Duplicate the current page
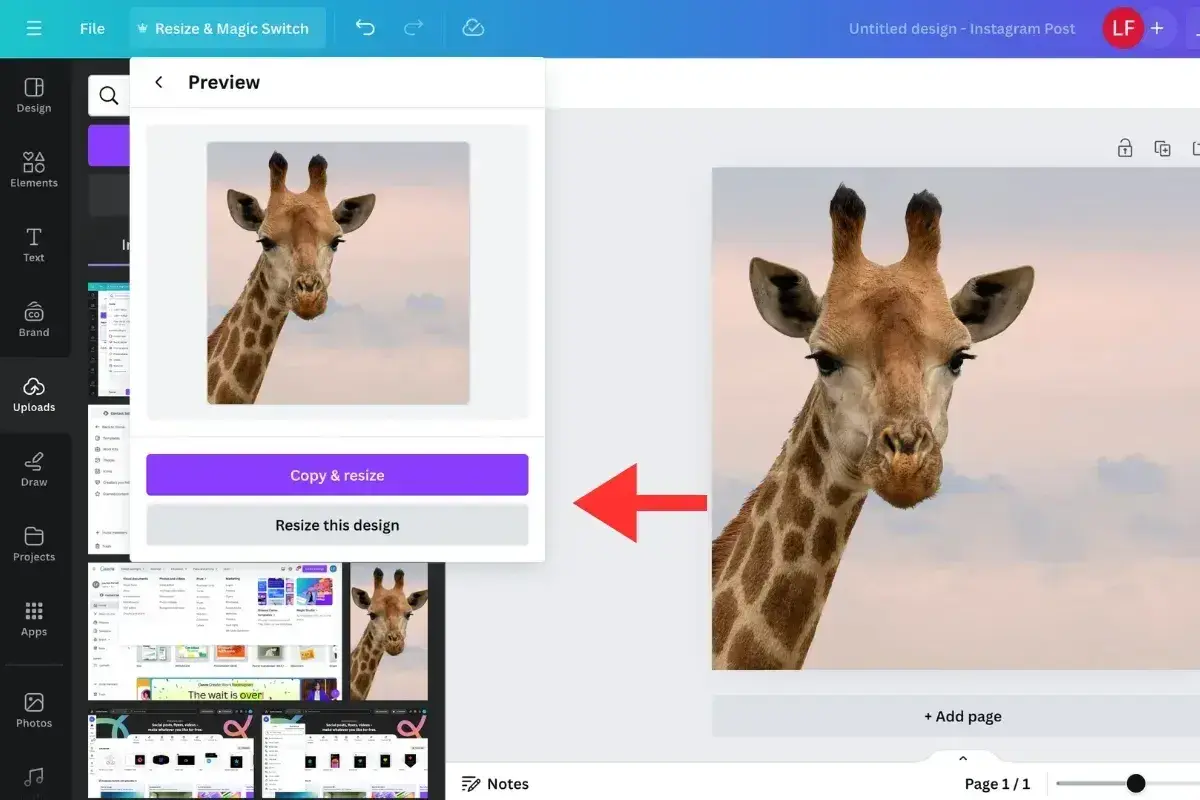1200x800 pixels. 1162,147
